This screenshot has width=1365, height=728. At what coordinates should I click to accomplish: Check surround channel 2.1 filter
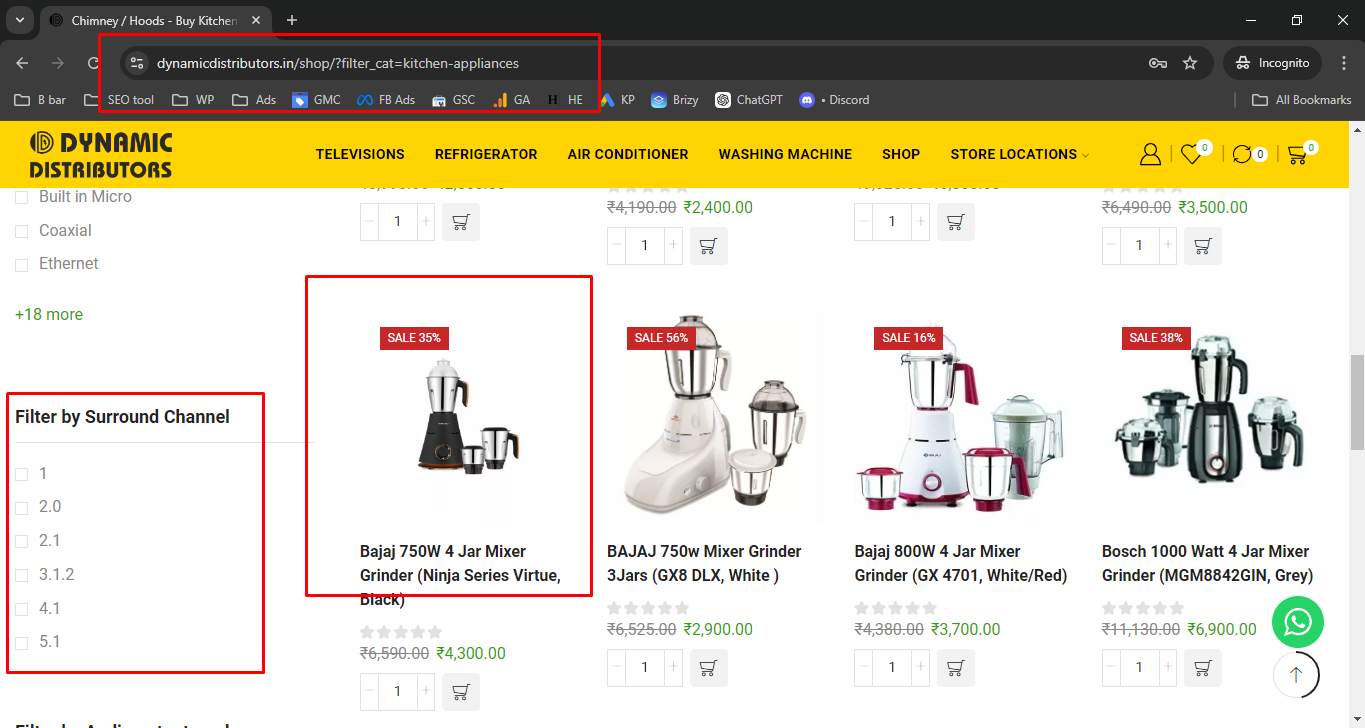pos(21,542)
